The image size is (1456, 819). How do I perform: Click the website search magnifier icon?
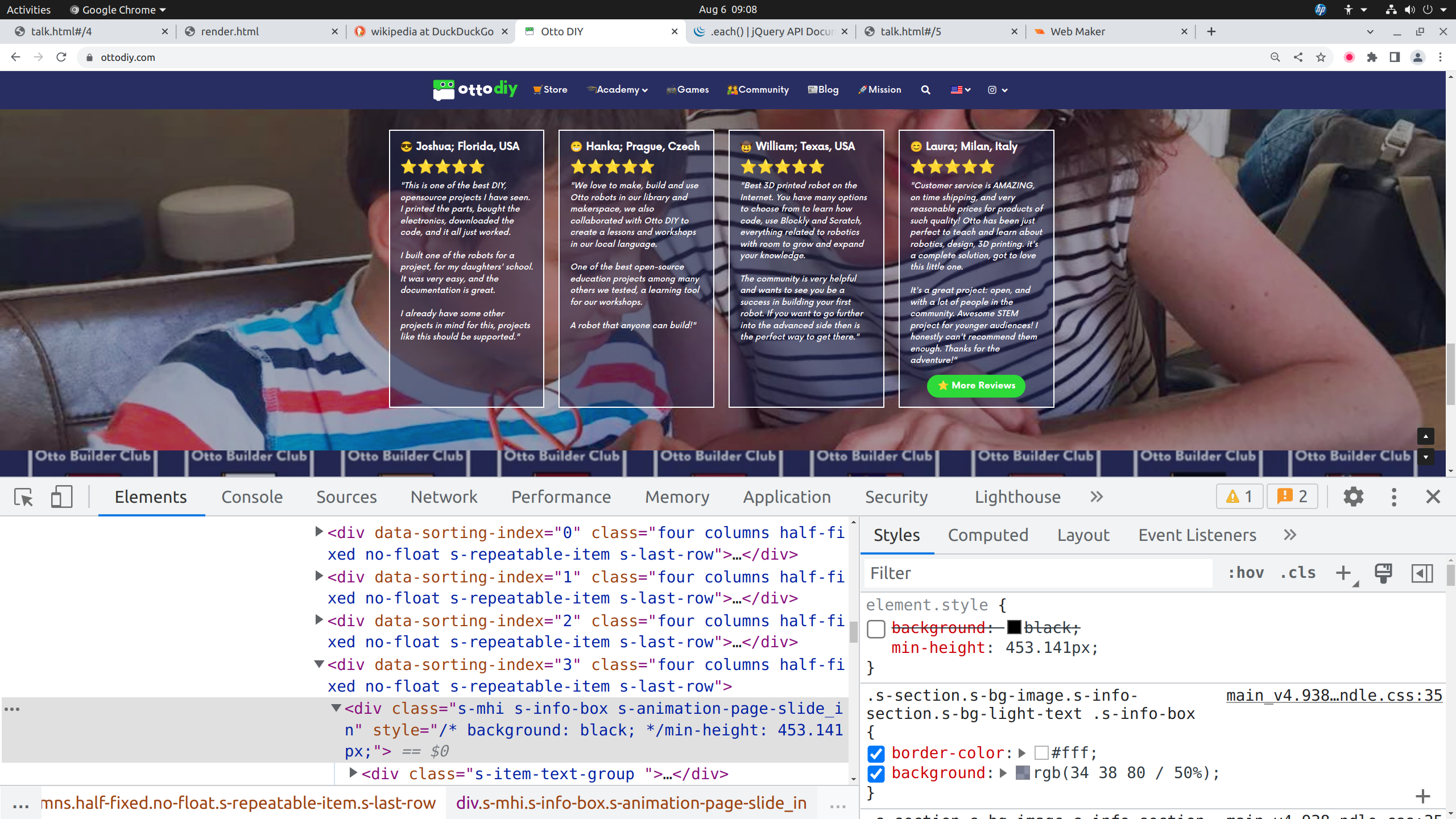click(x=925, y=90)
